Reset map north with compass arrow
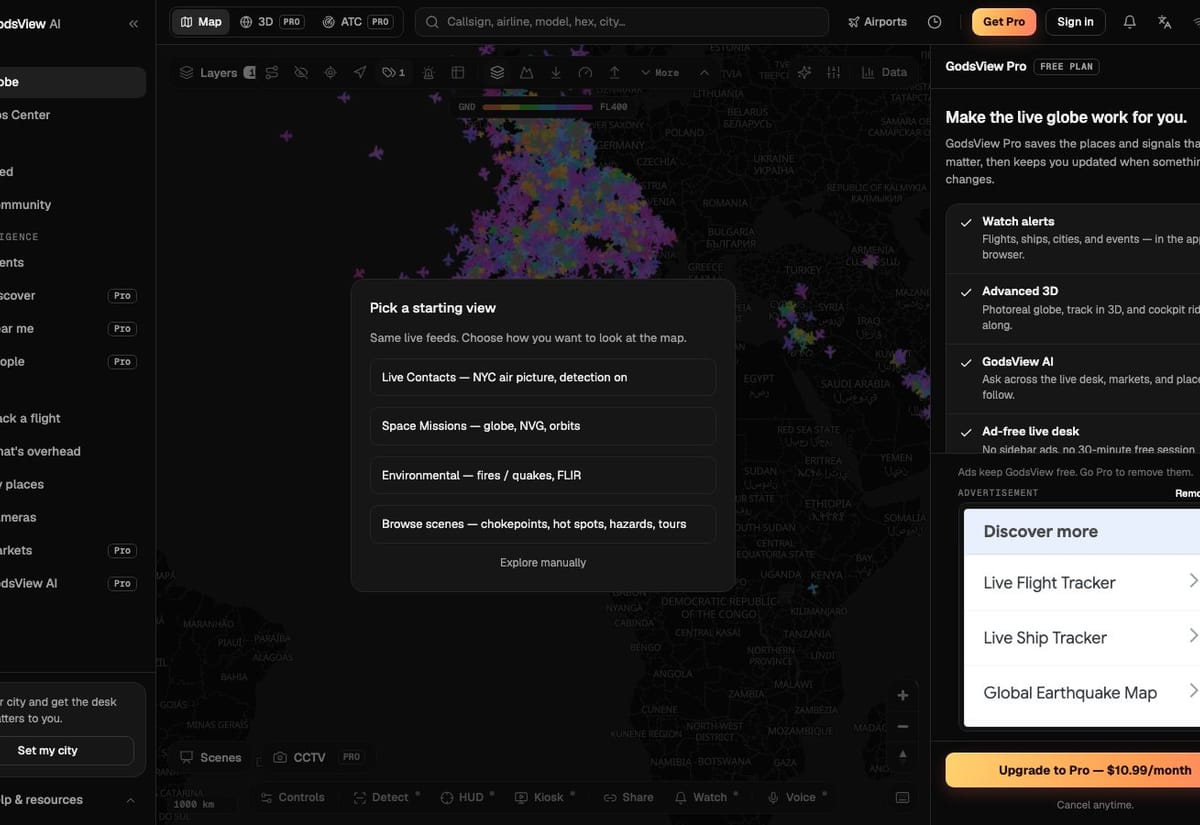The image size is (1200, 825). pos(903,755)
